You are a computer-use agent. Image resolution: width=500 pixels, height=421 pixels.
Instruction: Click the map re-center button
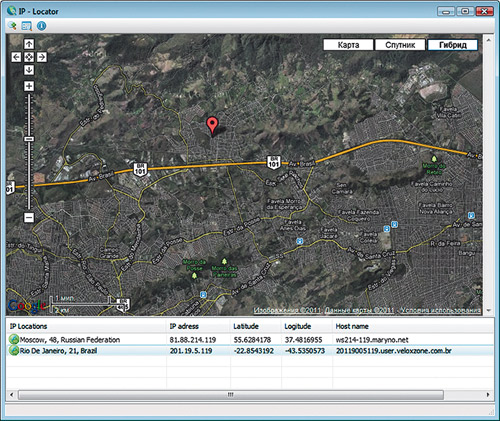point(29,57)
